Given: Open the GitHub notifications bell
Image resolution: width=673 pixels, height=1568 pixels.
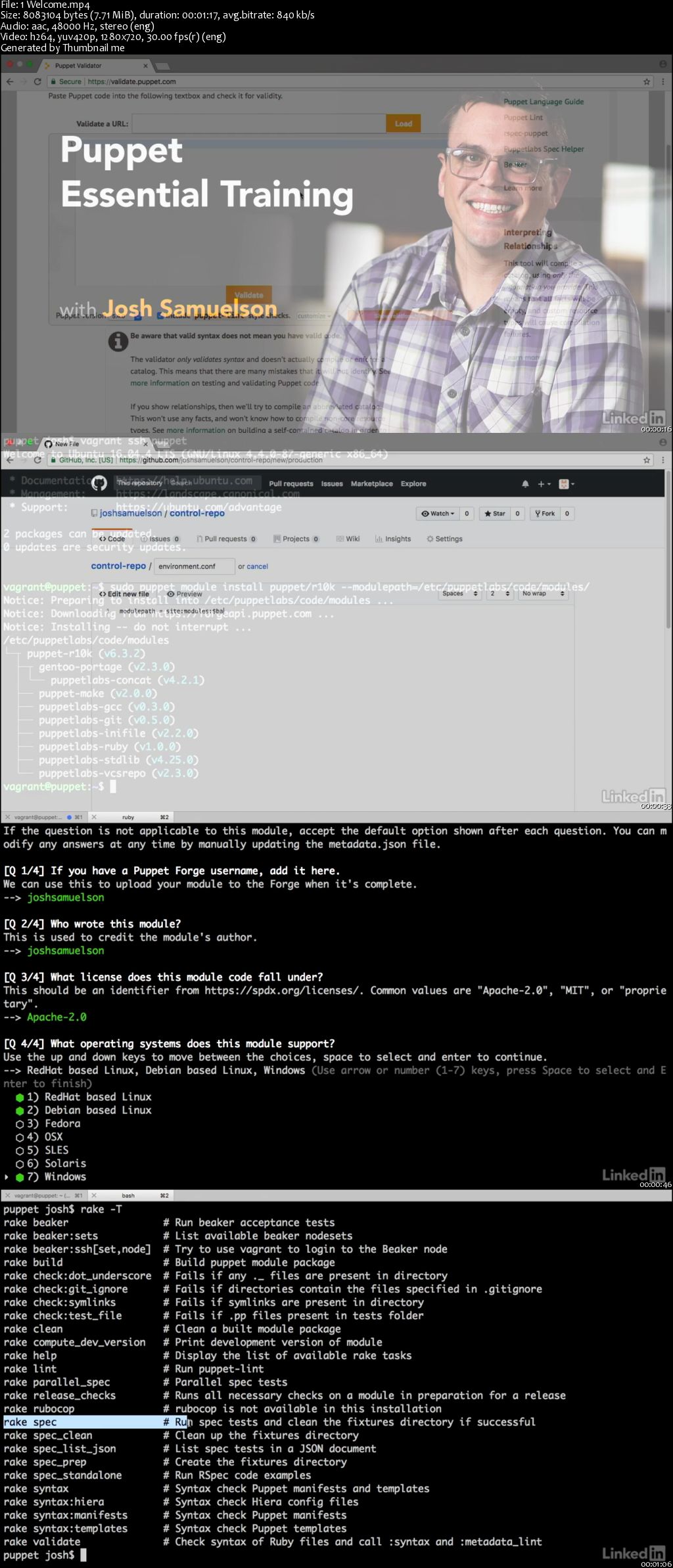Looking at the screenshot, I should 525,484.
